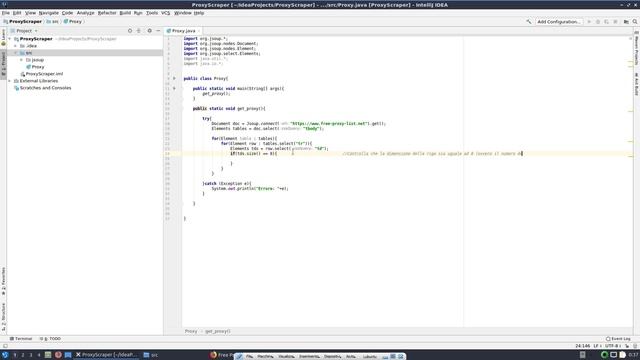Click the Run arrow icon in toolbar
This screenshot has width=640, height=360.
[x=589, y=22]
